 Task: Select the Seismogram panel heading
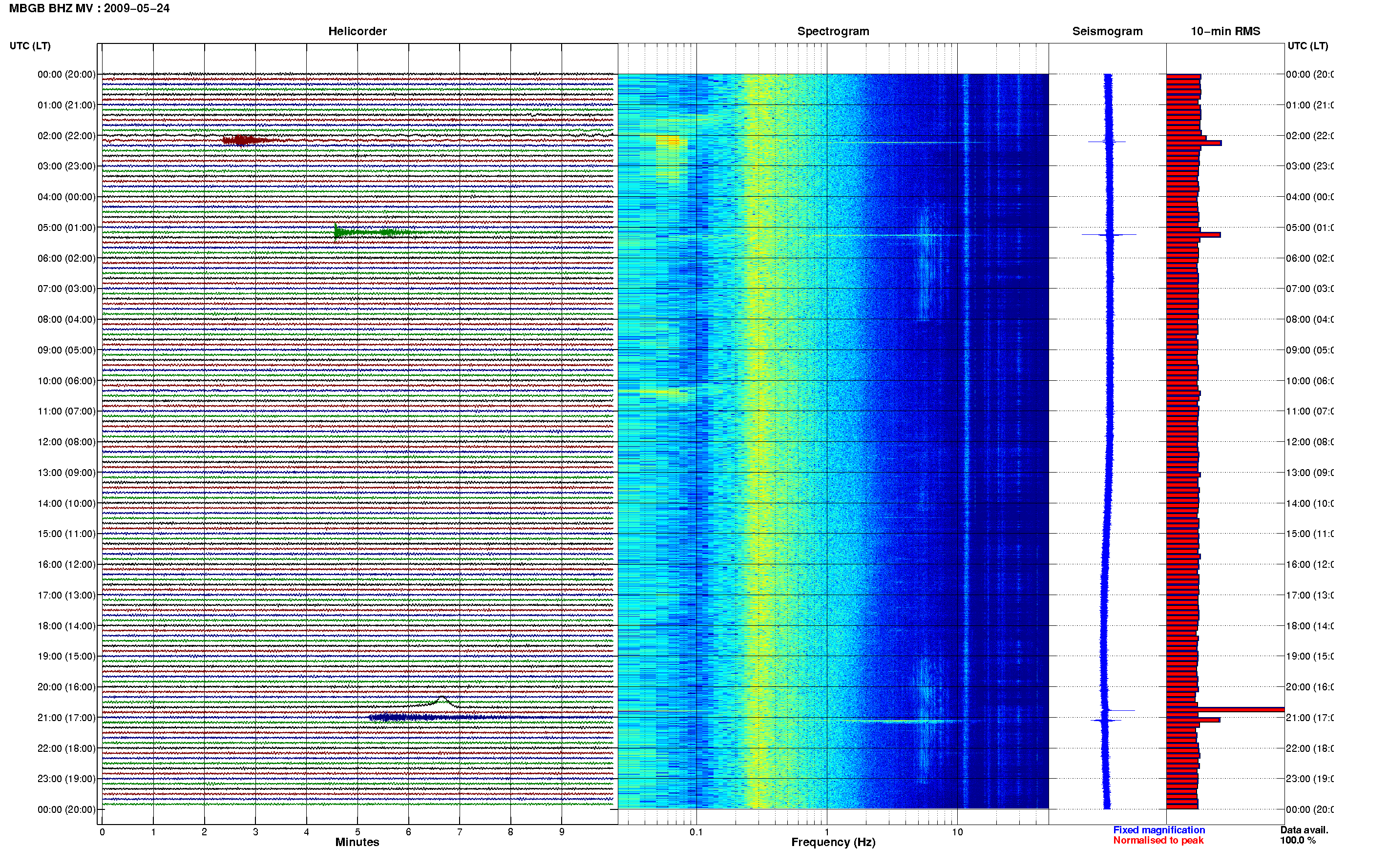[1107, 31]
